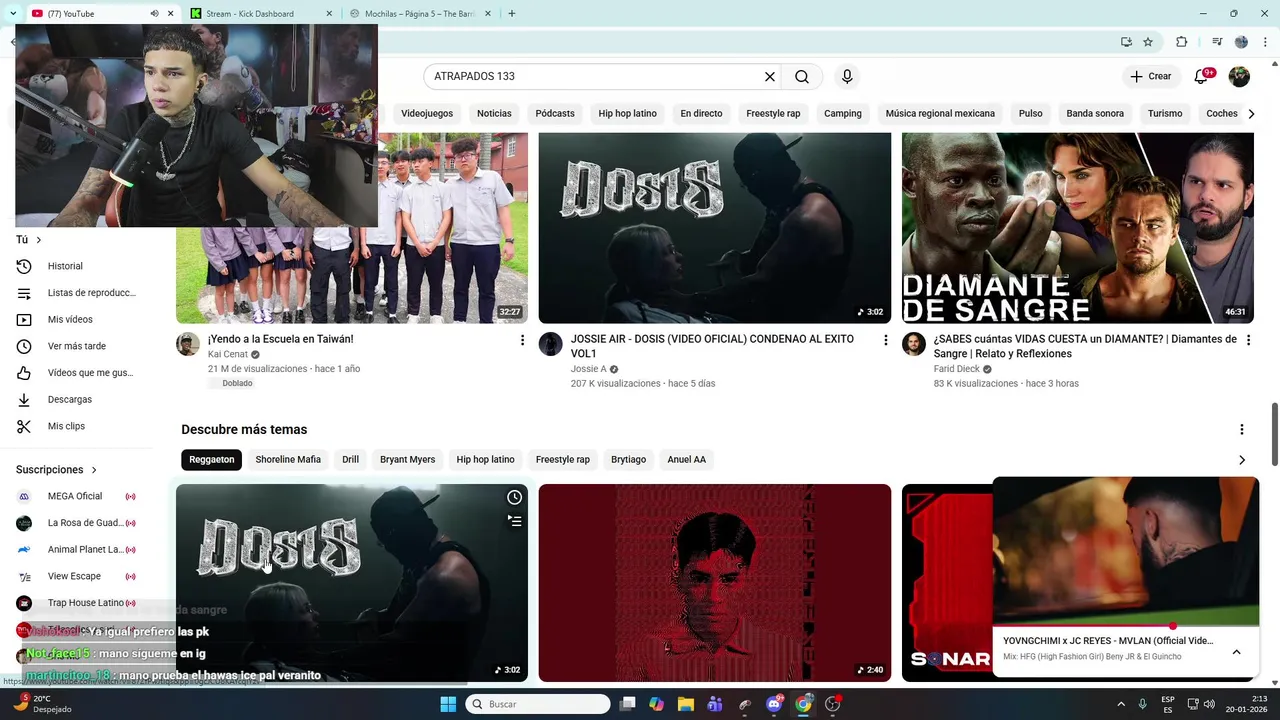Screen dimensions: 1280x720
Task: Open the Windows Start menu
Action: click(448, 704)
